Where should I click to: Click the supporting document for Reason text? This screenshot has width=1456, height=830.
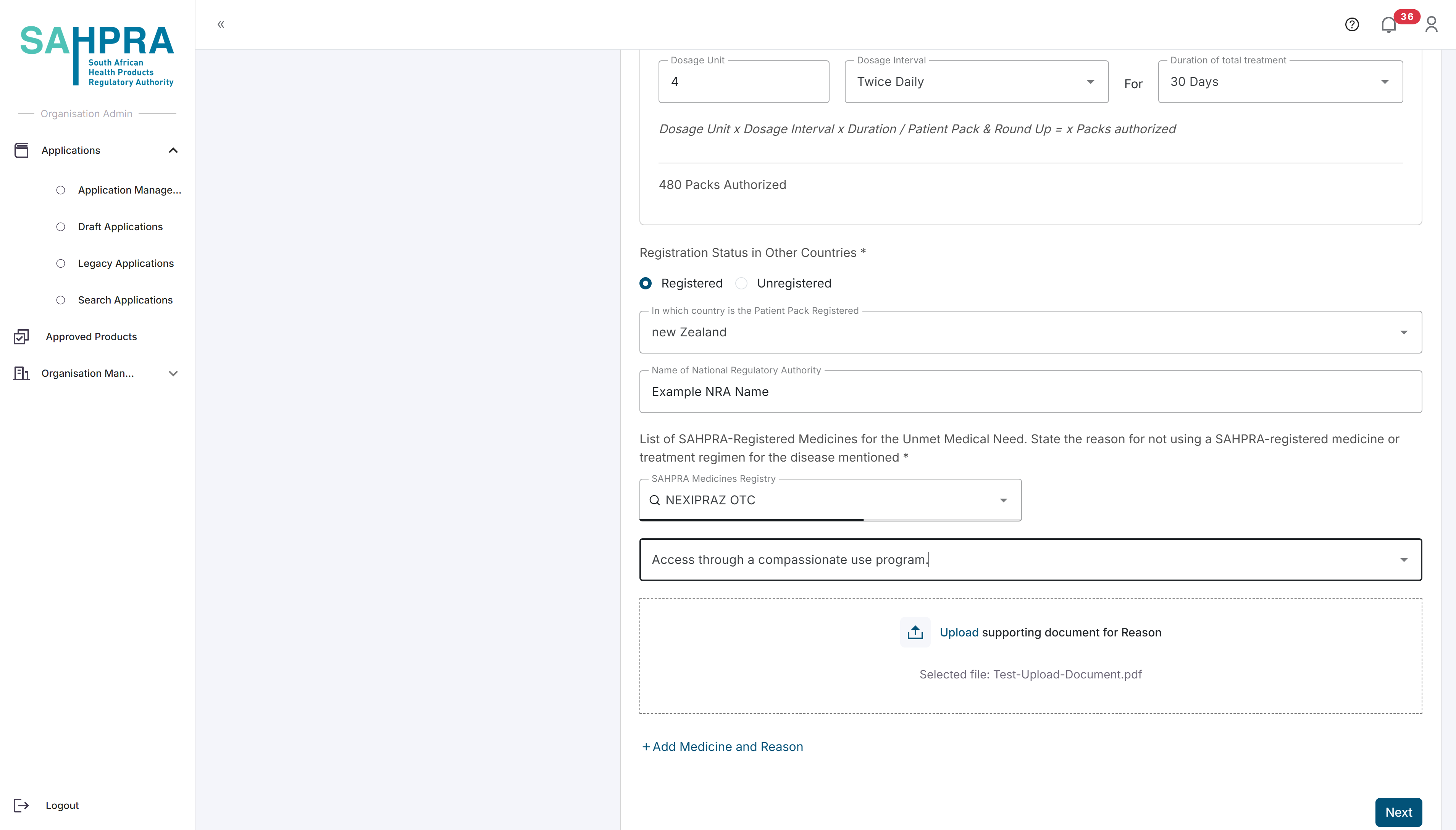coord(1071,633)
